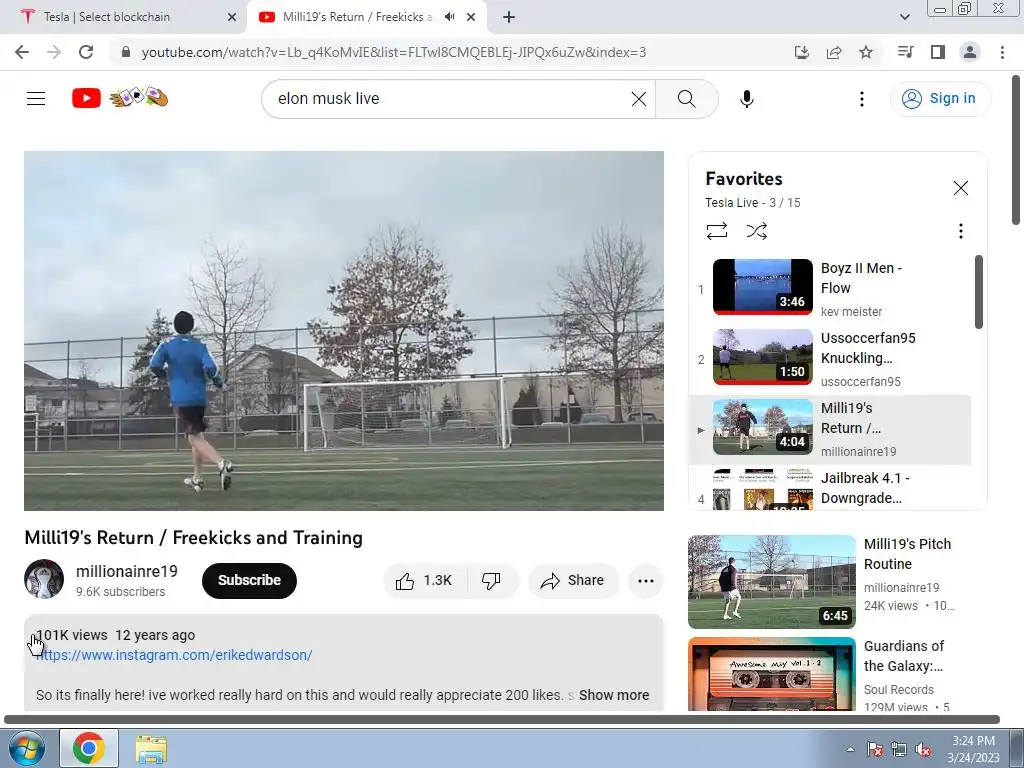Open Action Center flag tray icon
This screenshot has width=1024, height=768.
(x=874, y=749)
